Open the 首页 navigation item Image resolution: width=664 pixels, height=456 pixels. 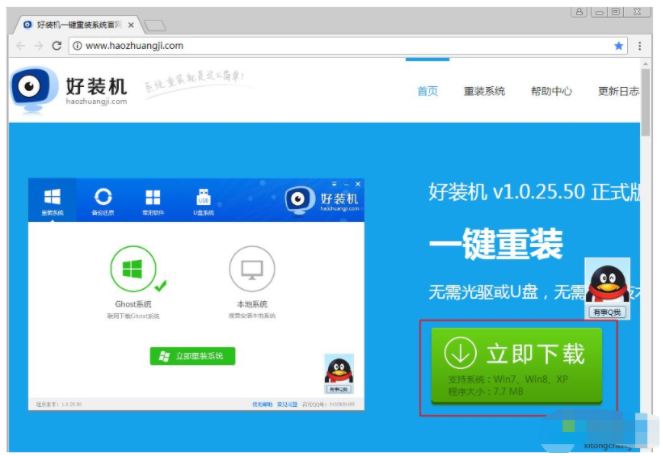[428, 91]
